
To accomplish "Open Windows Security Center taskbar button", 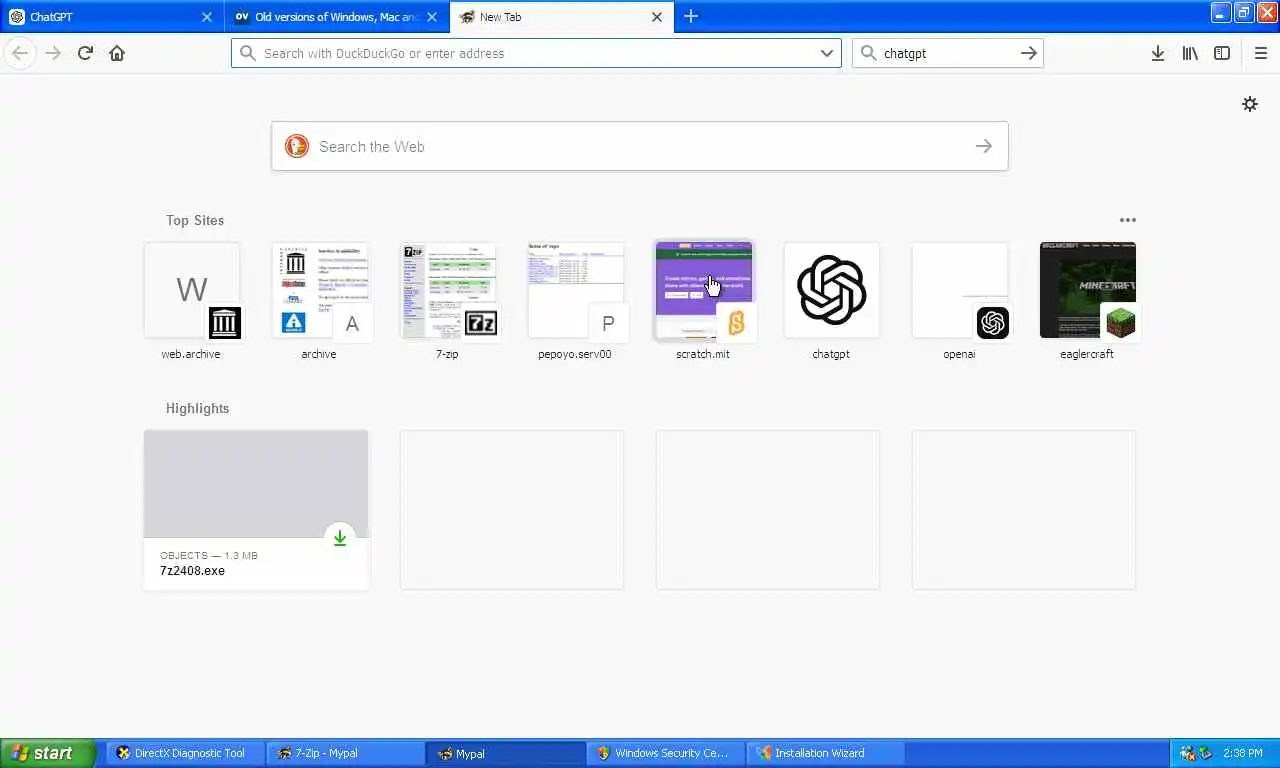I will (x=666, y=753).
